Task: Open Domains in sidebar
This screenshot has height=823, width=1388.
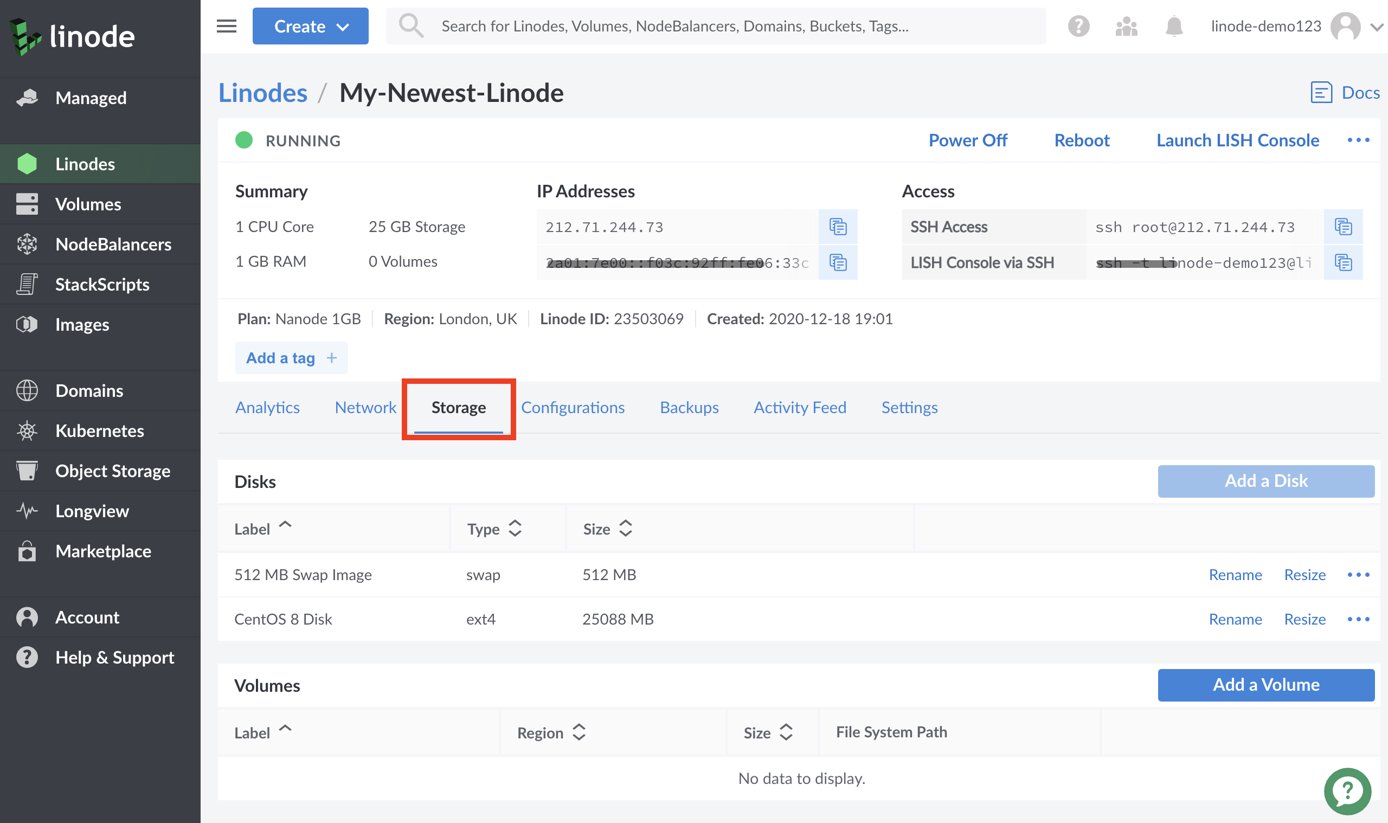Action: tap(100, 391)
